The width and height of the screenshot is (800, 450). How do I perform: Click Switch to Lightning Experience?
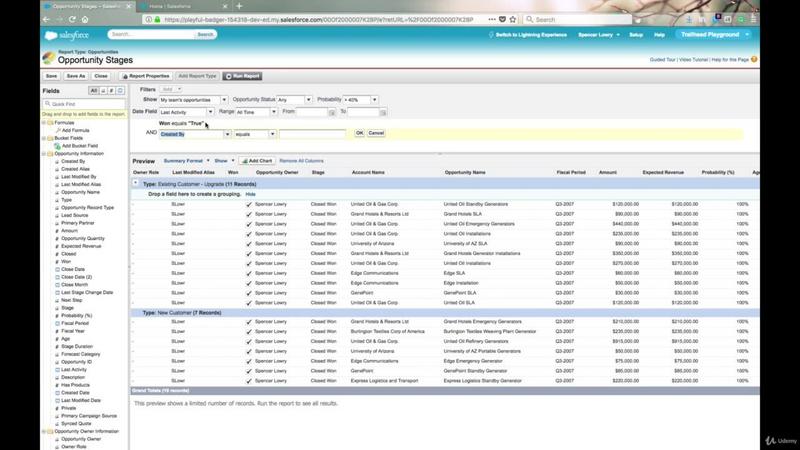point(528,35)
